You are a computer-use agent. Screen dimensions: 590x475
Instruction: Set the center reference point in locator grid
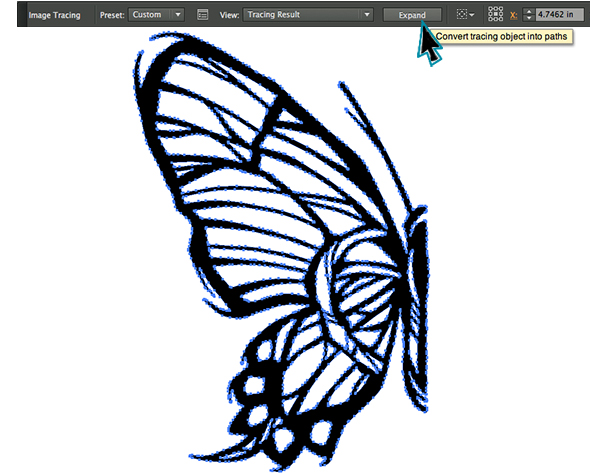(496, 14)
